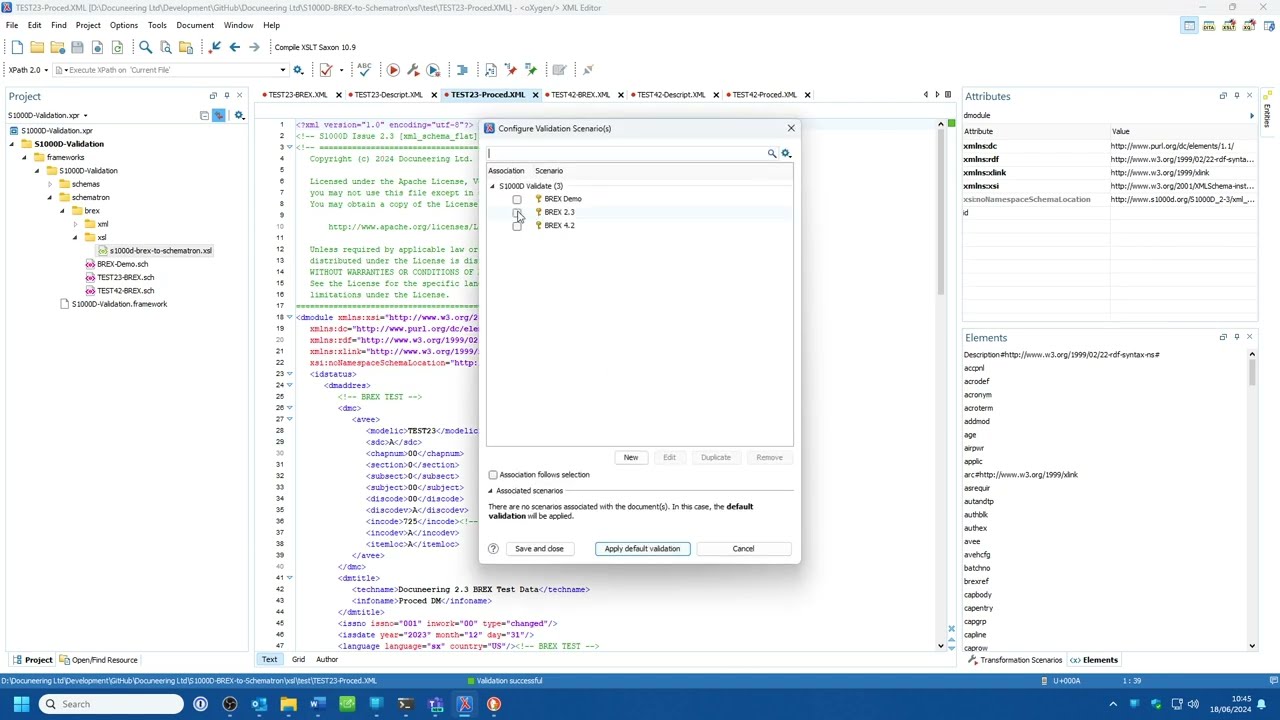The height and width of the screenshot is (720, 1280).
Task: Click the New scenario button
Action: pos(631,457)
